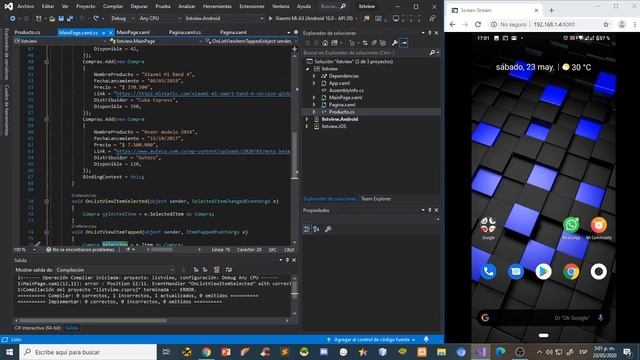Open Herramientas menu
This screenshot has height=360, width=640.
click(217, 6)
